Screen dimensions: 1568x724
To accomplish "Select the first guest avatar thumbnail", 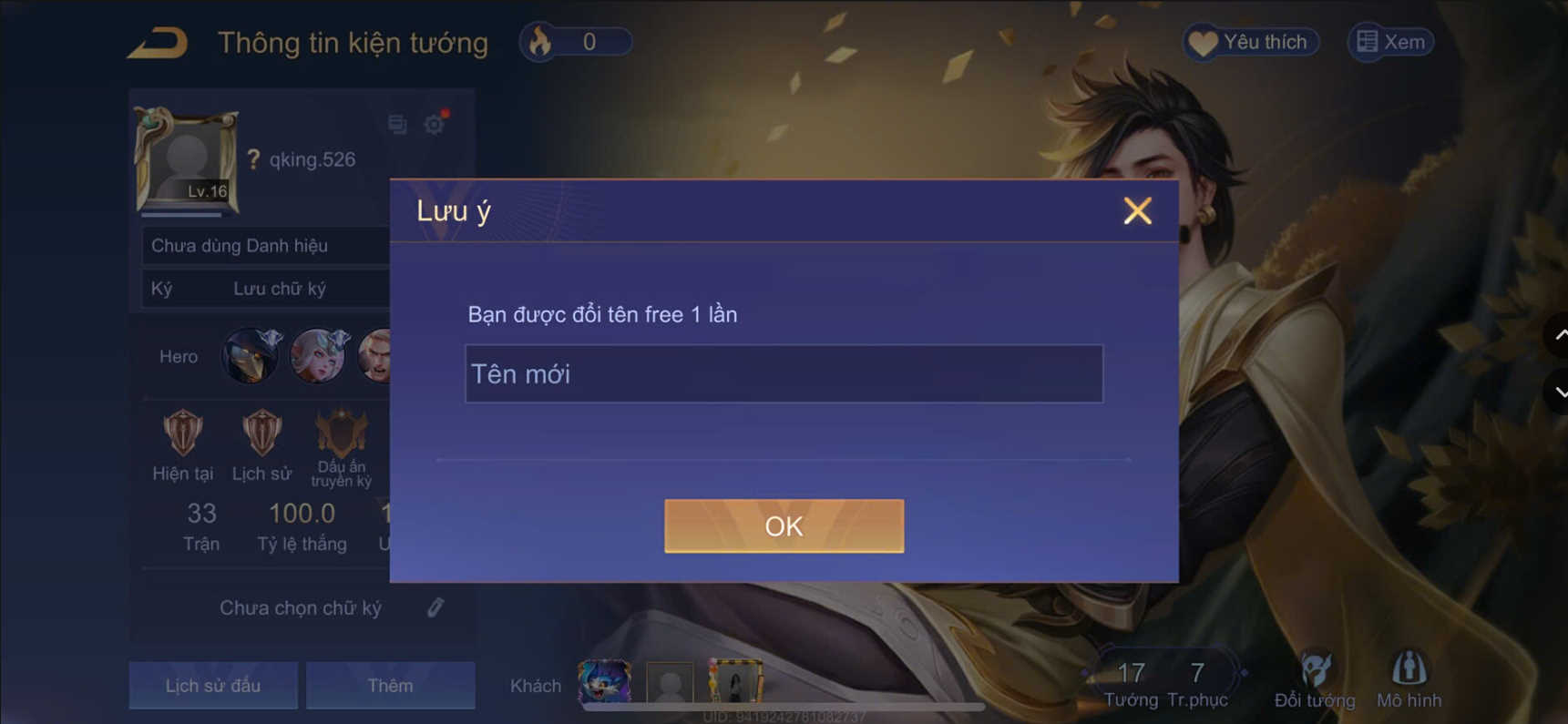I will [x=604, y=681].
